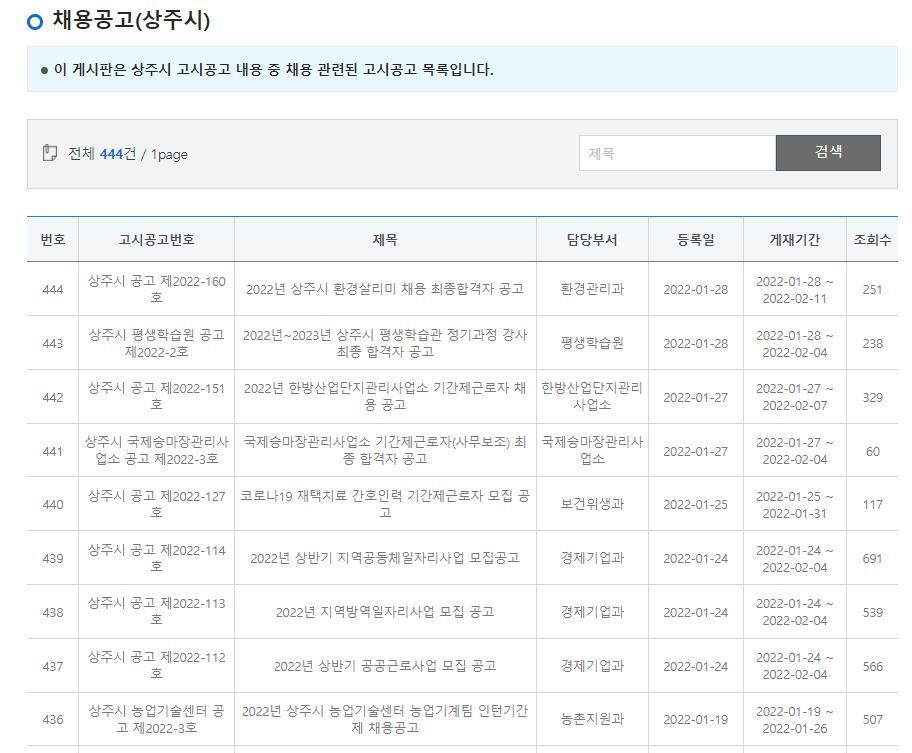Image resolution: width=912 pixels, height=753 pixels.
Task: Open post 코로나19 재택치료 간호인력 기간제근로자 모집 공고
Action: click(x=385, y=504)
